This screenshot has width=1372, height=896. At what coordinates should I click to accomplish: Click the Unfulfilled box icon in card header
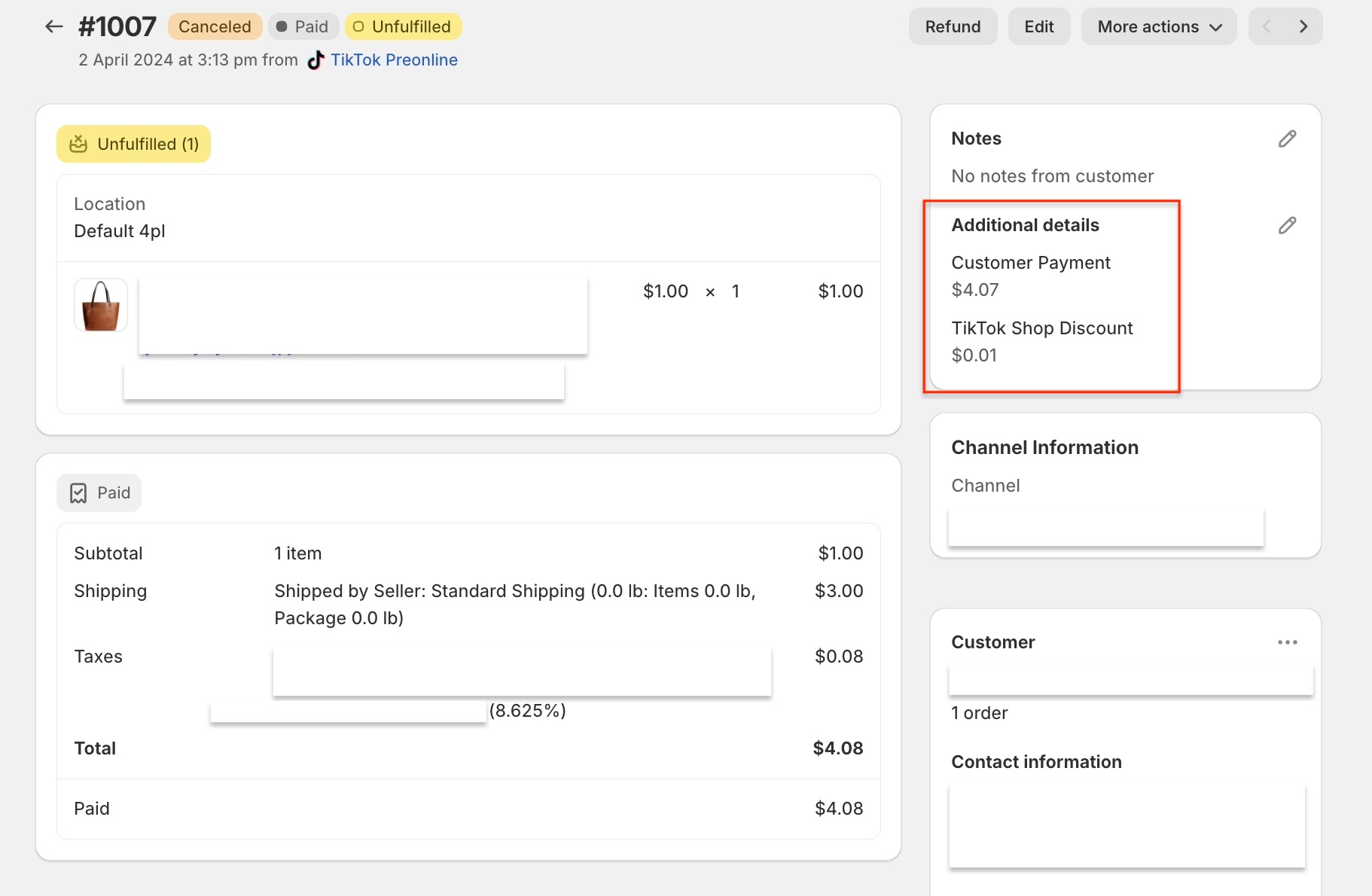tap(78, 144)
